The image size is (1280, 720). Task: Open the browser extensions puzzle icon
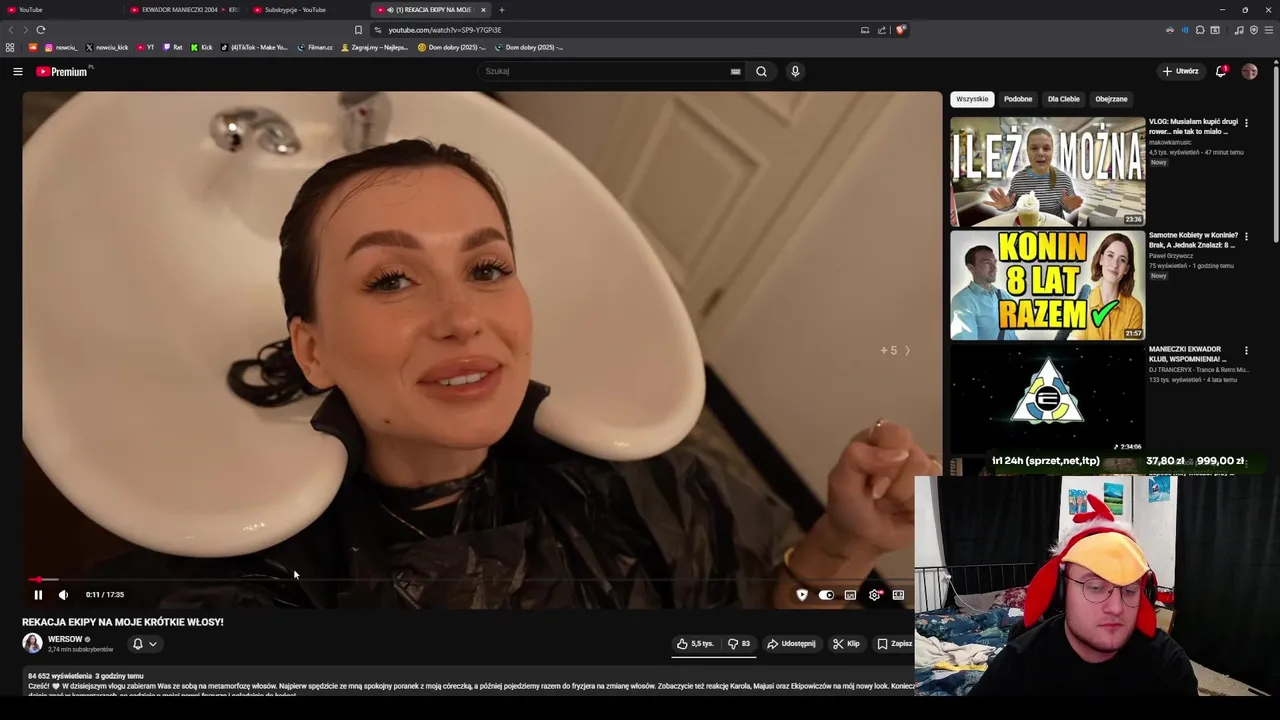coord(1200,30)
